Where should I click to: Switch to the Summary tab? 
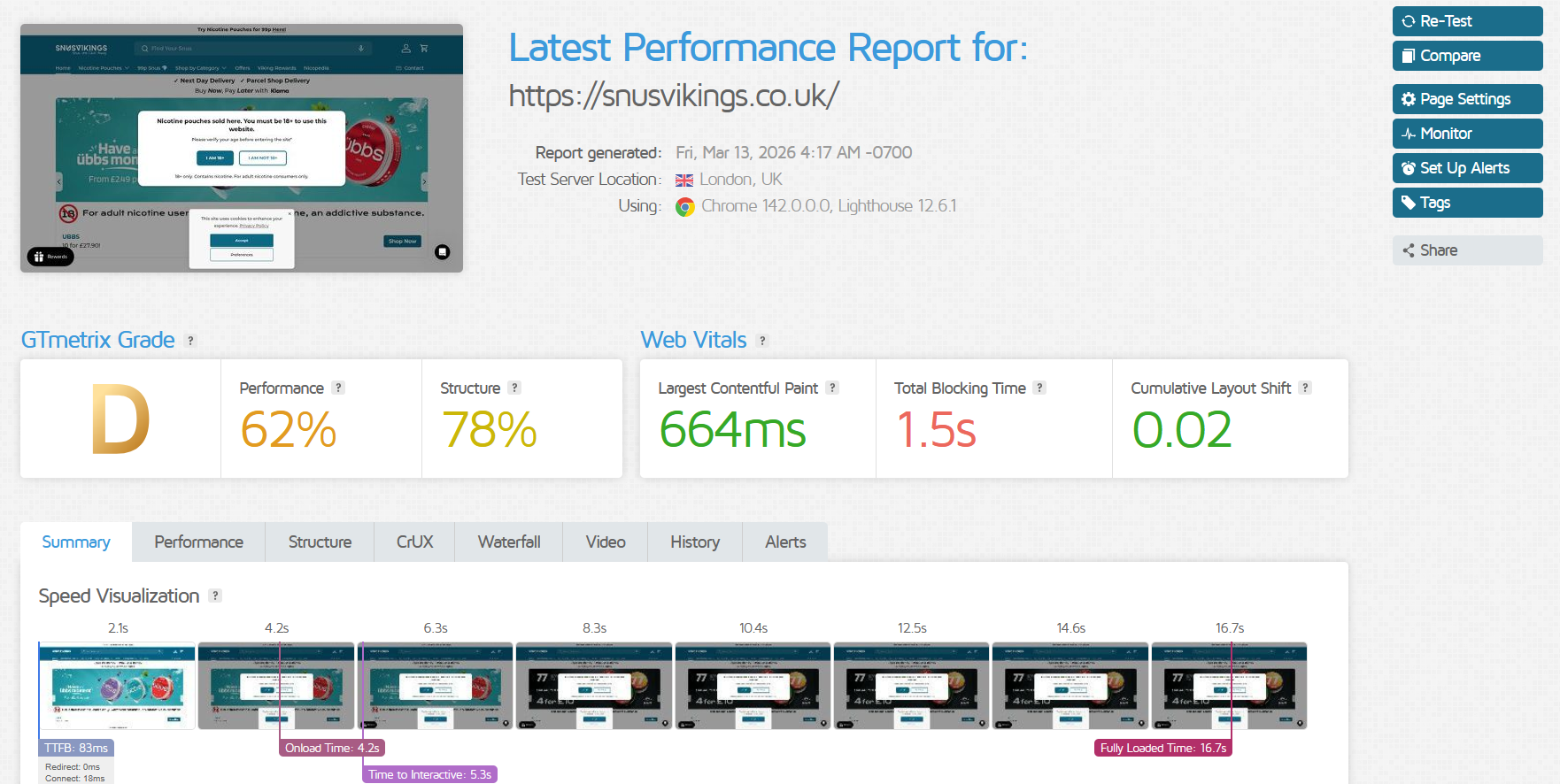[76, 542]
